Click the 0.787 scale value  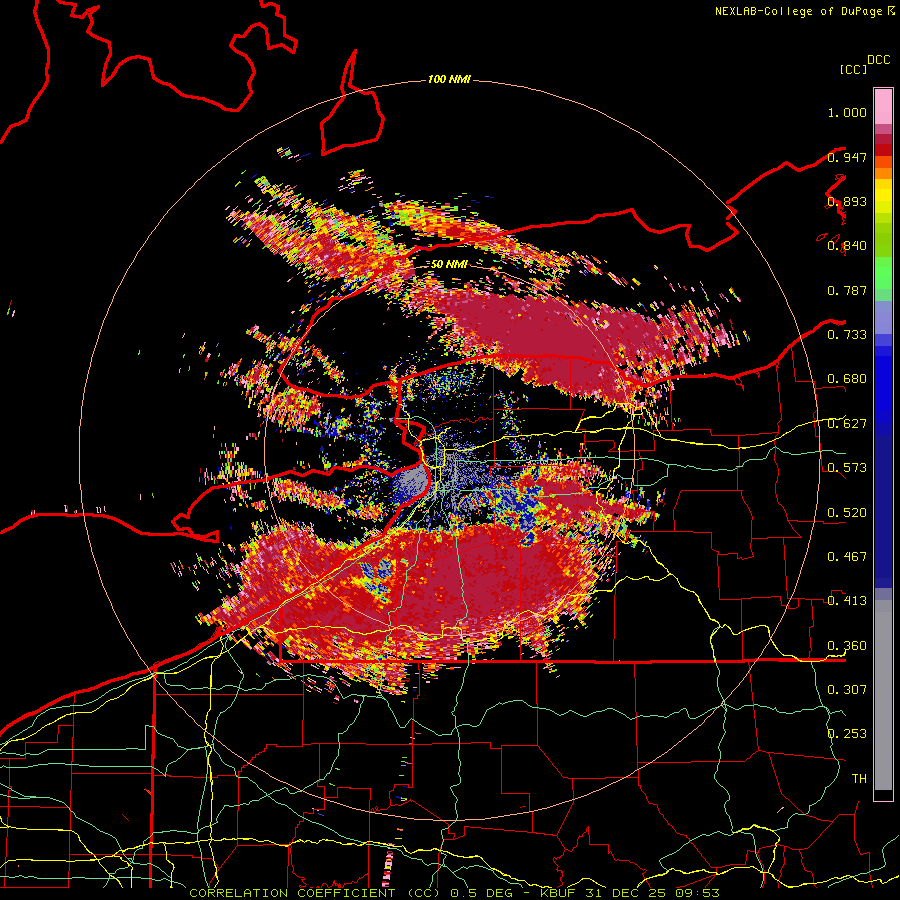847,290
